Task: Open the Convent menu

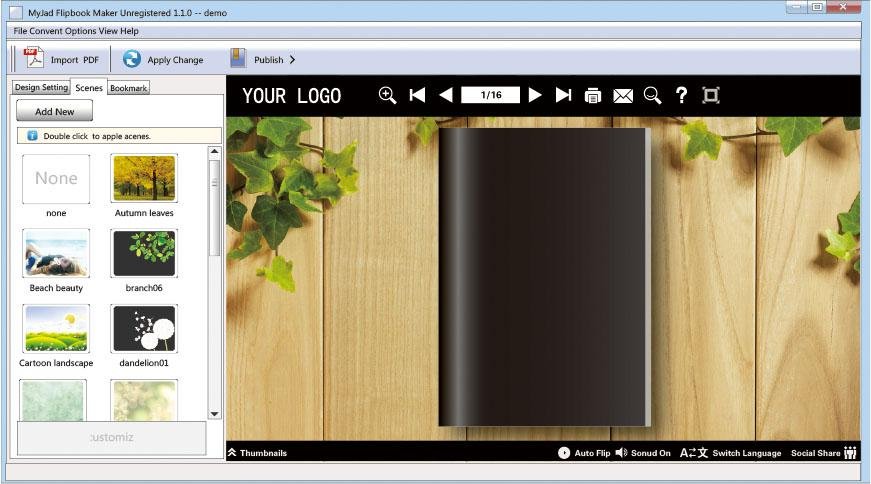Action: click(46, 31)
